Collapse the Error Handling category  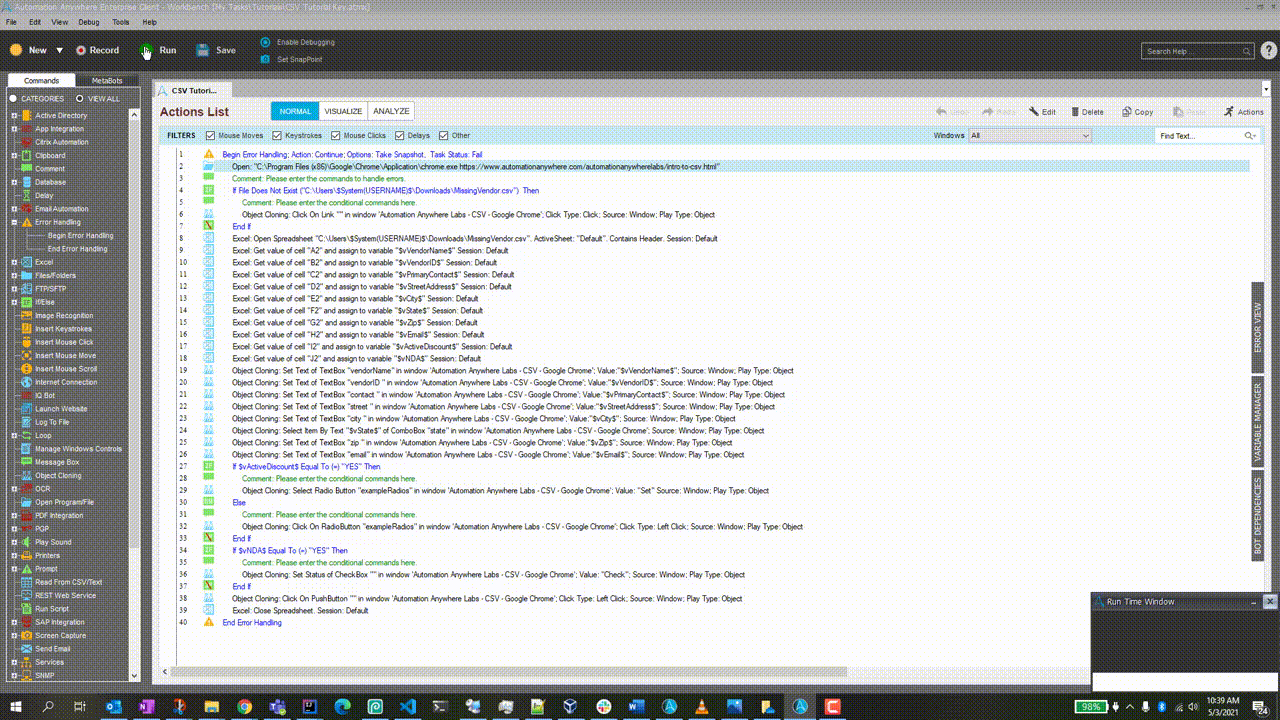[x=15, y=222]
